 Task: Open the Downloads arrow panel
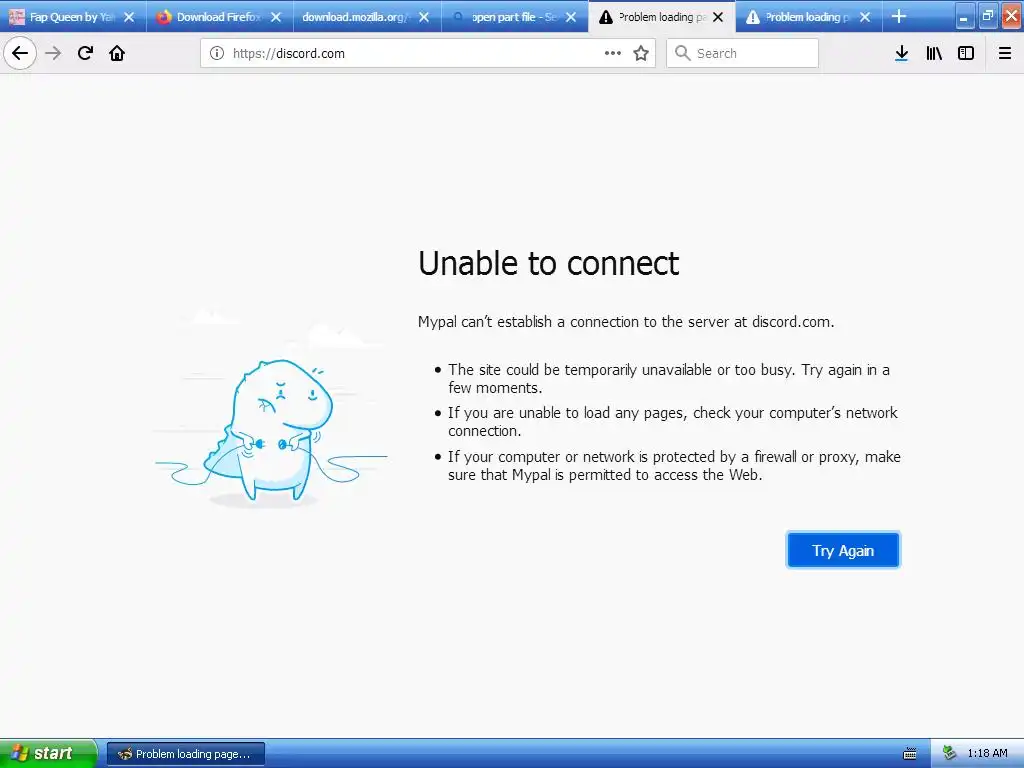[x=901, y=53]
